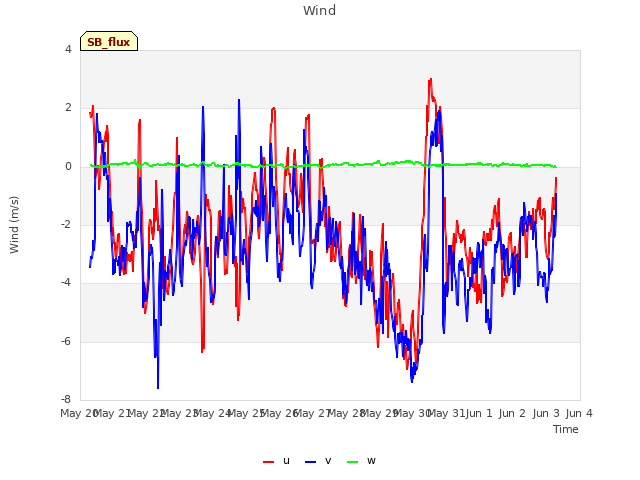Click the x-axis title 'Time'
The height and width of the screenshot is (480, 640).
(566, 429)
